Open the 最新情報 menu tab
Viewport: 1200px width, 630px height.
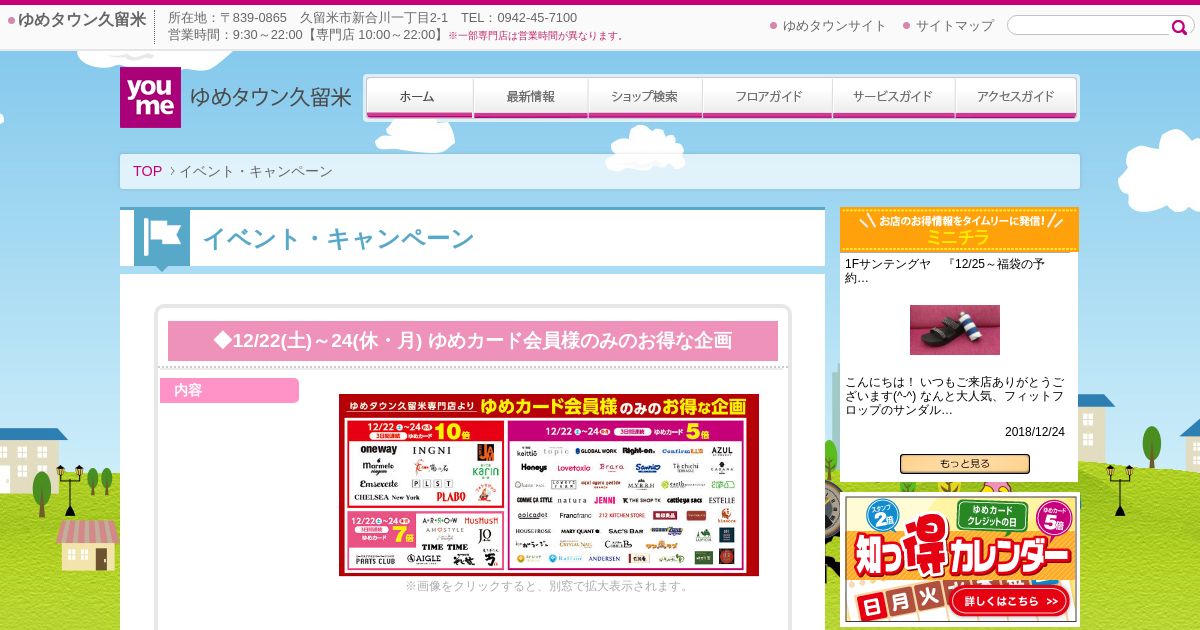(530, 97)
